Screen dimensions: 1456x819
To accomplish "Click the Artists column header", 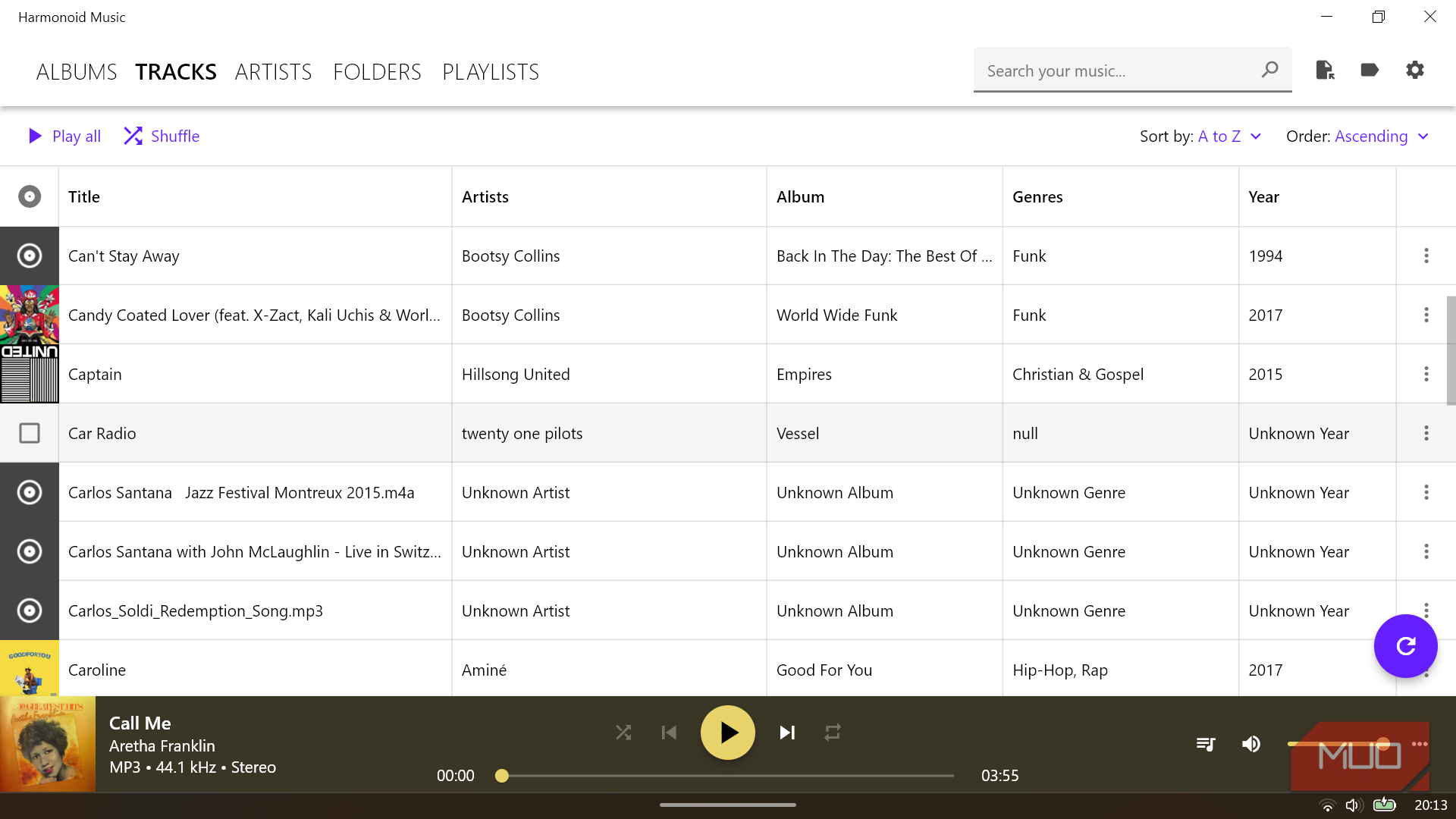I will pyautogui.click(x=609, y=197).
